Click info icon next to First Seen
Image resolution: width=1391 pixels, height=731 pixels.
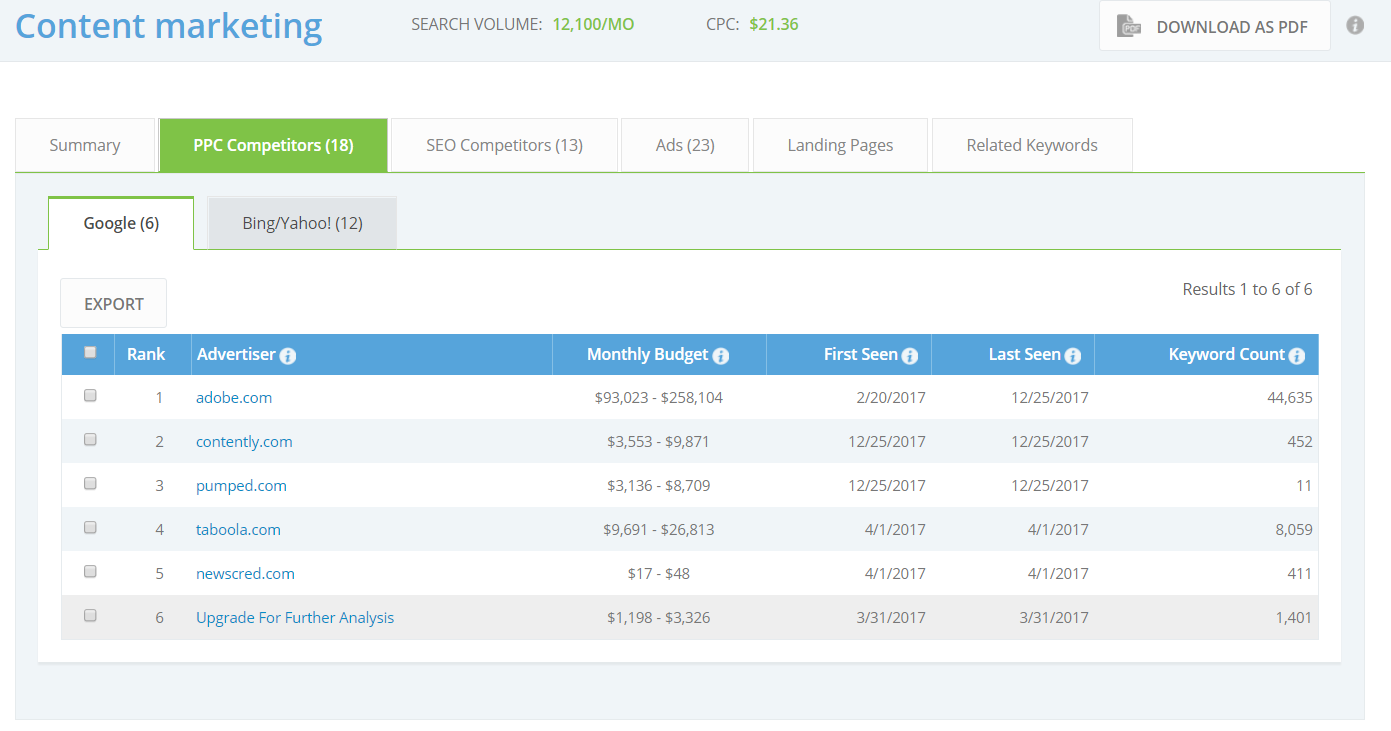909,356
